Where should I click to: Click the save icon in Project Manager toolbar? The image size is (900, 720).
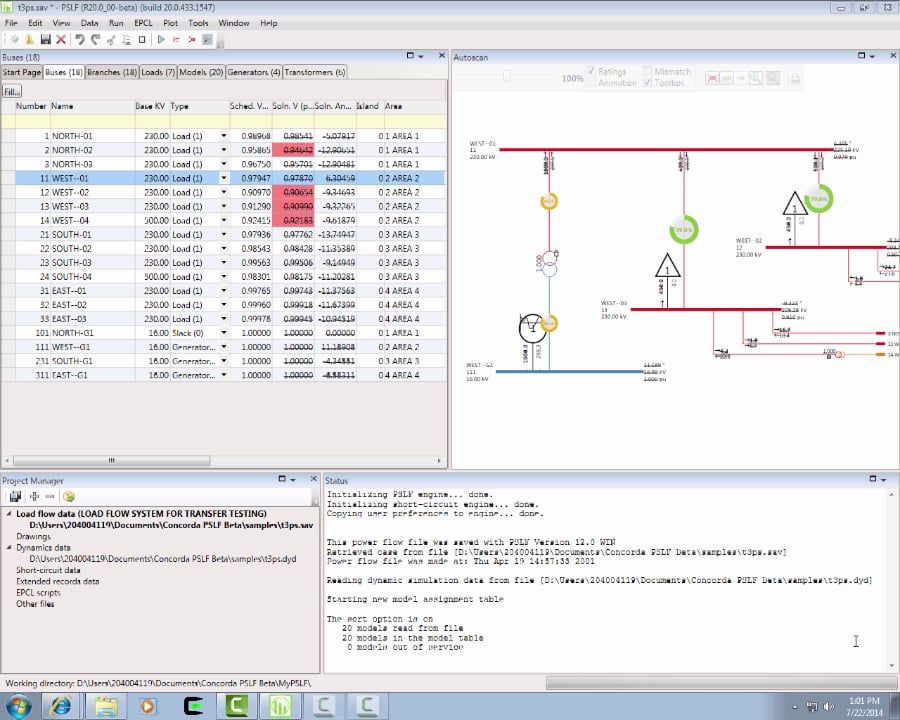point(16,496)
